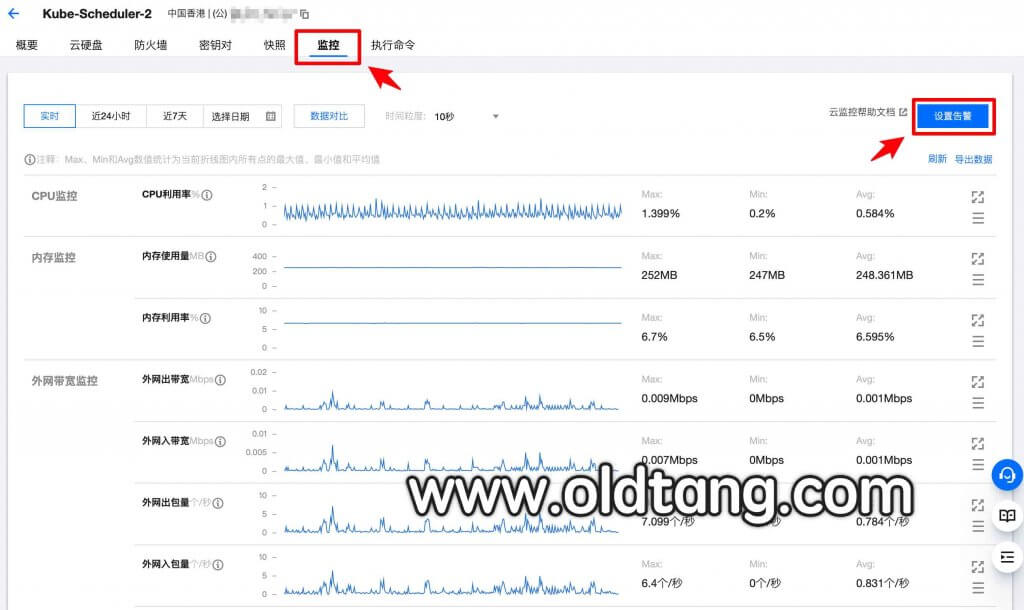Screen dimensions: 1024x610
Task: Open the 选择日期 date picker
Action: [x=243, y=116]
